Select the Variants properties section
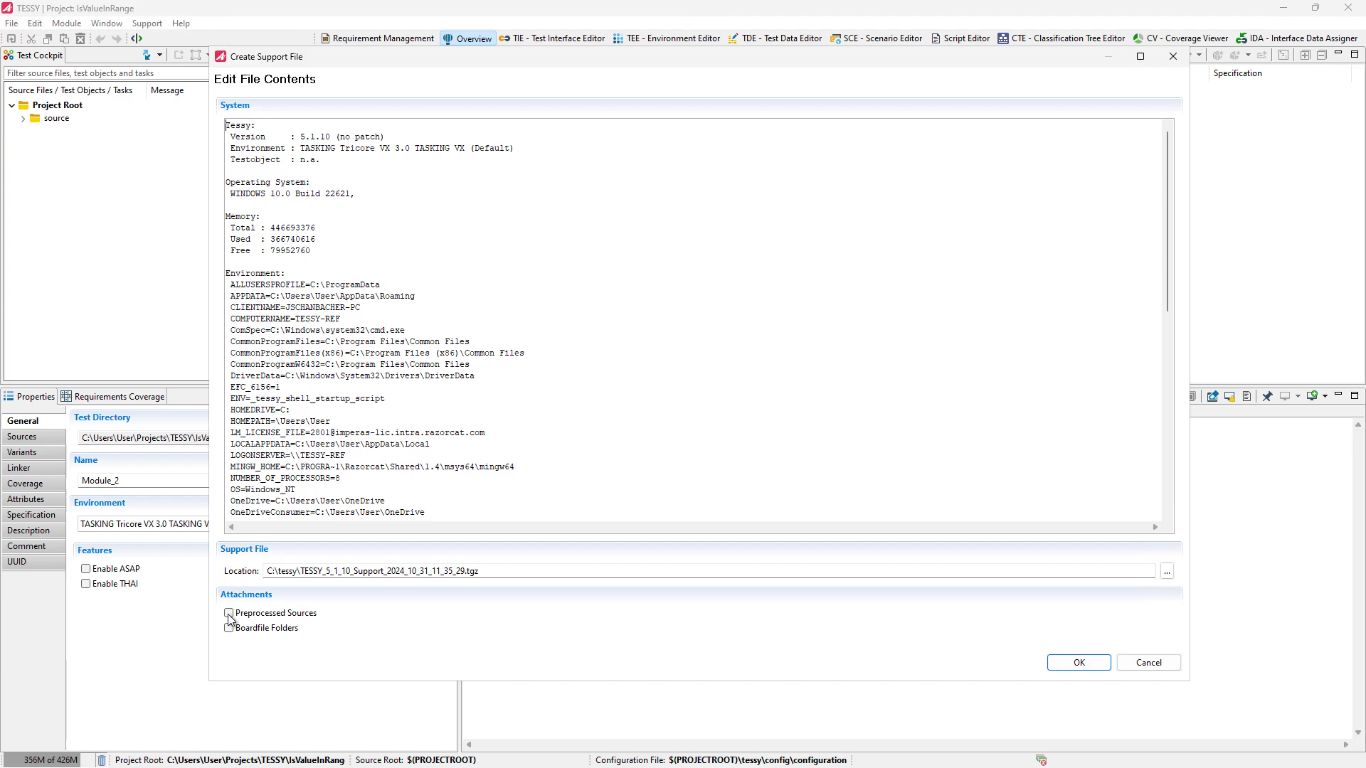 [35, 453]
